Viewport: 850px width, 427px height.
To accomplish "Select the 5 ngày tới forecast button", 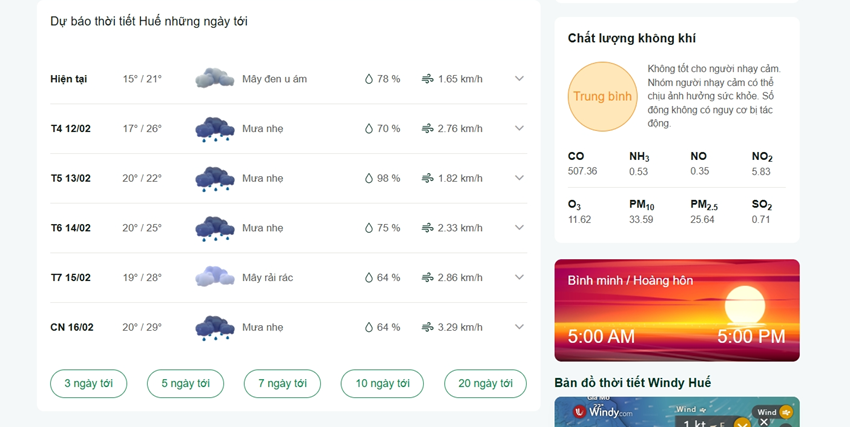I will [x=185, y=384].
